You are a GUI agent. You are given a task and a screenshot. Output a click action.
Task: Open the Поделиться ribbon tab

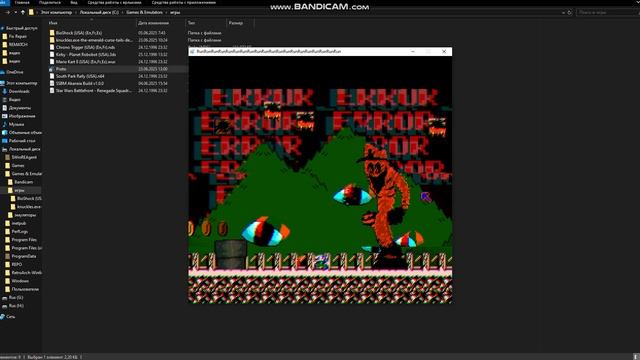click(50, 2)
